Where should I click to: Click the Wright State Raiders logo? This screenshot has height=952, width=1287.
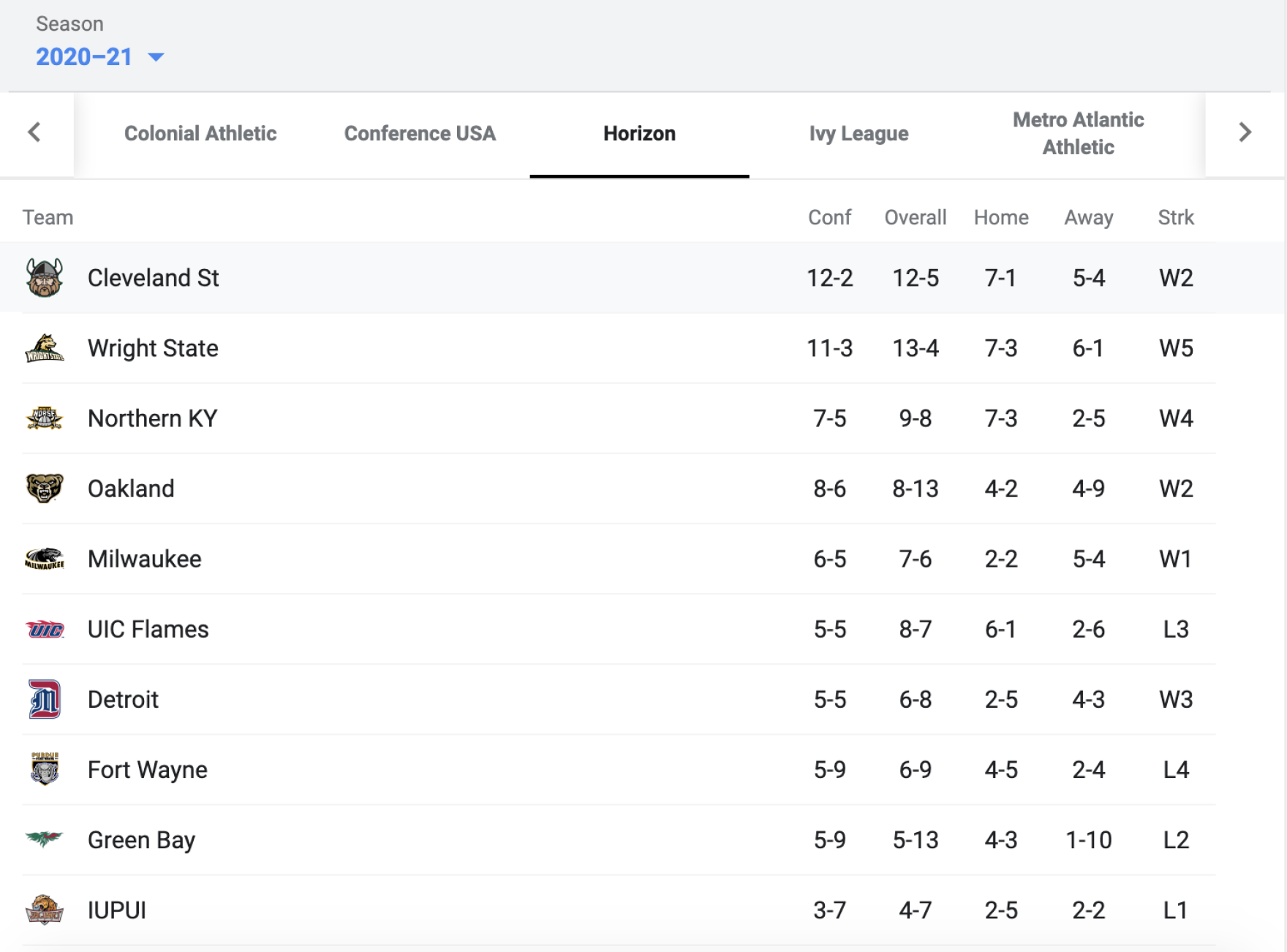[x=44, y=348]
